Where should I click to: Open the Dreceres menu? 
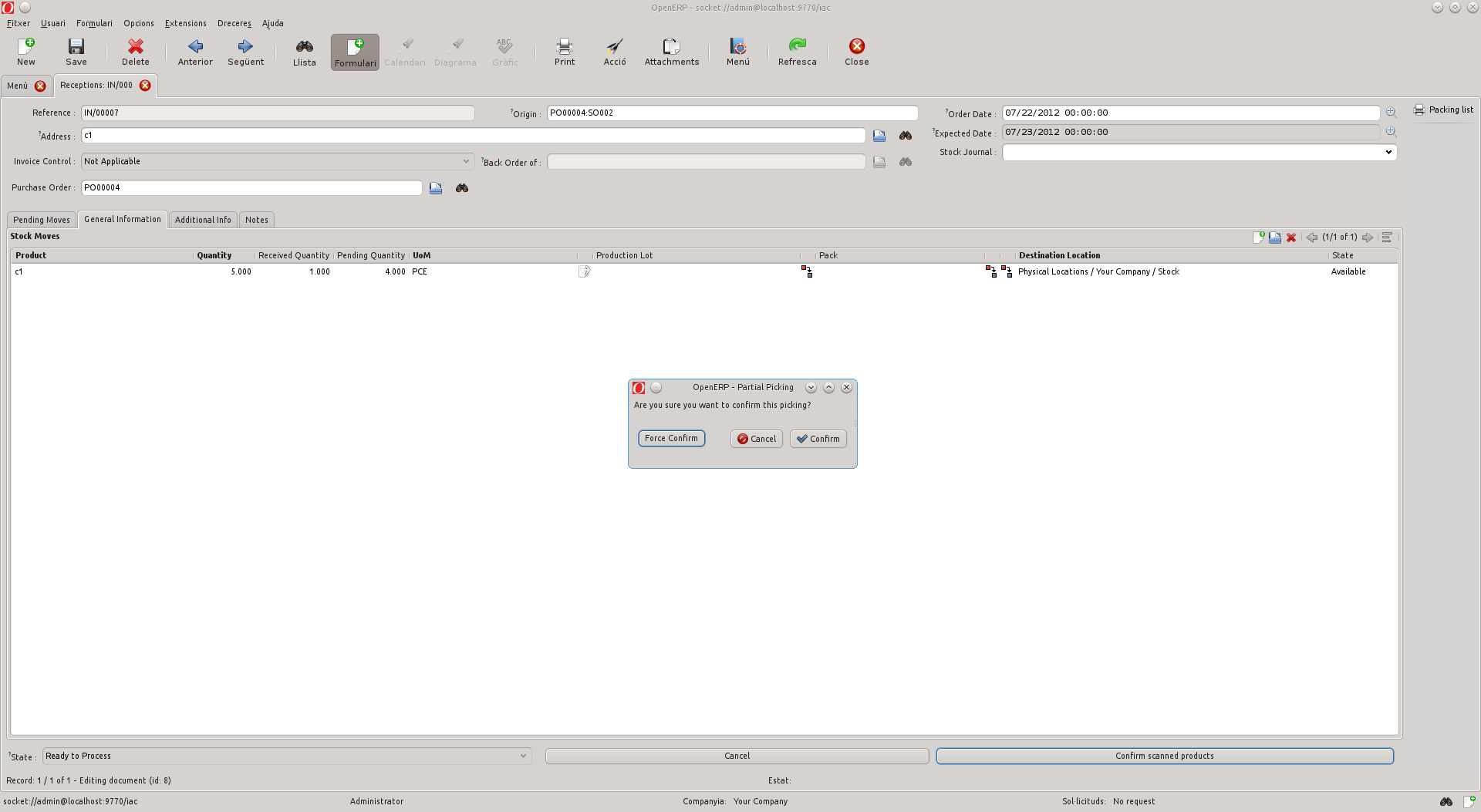pyautogui.click(x=234, y=23)
